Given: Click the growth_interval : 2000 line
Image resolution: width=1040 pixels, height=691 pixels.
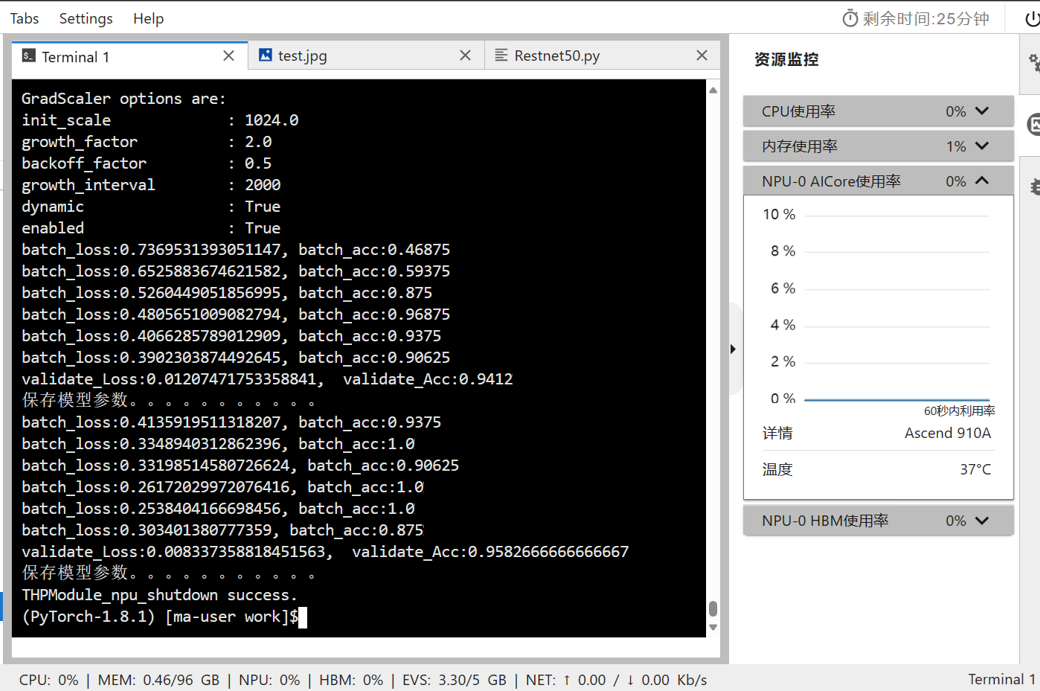Looking at the screenshot, I should [151, 185].
